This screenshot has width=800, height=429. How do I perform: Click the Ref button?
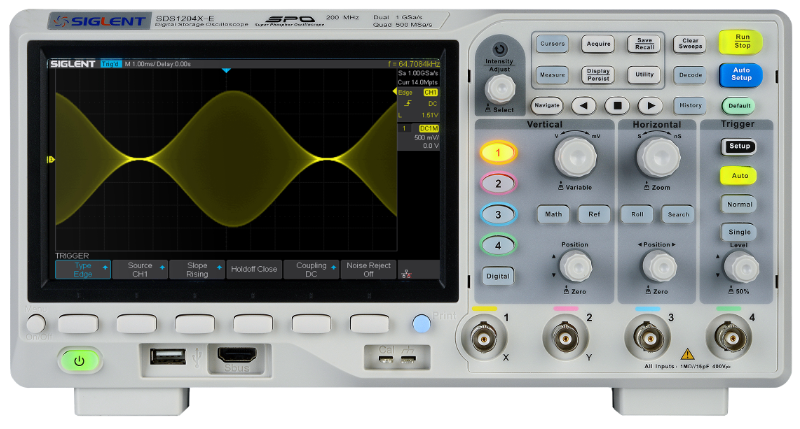594,214
